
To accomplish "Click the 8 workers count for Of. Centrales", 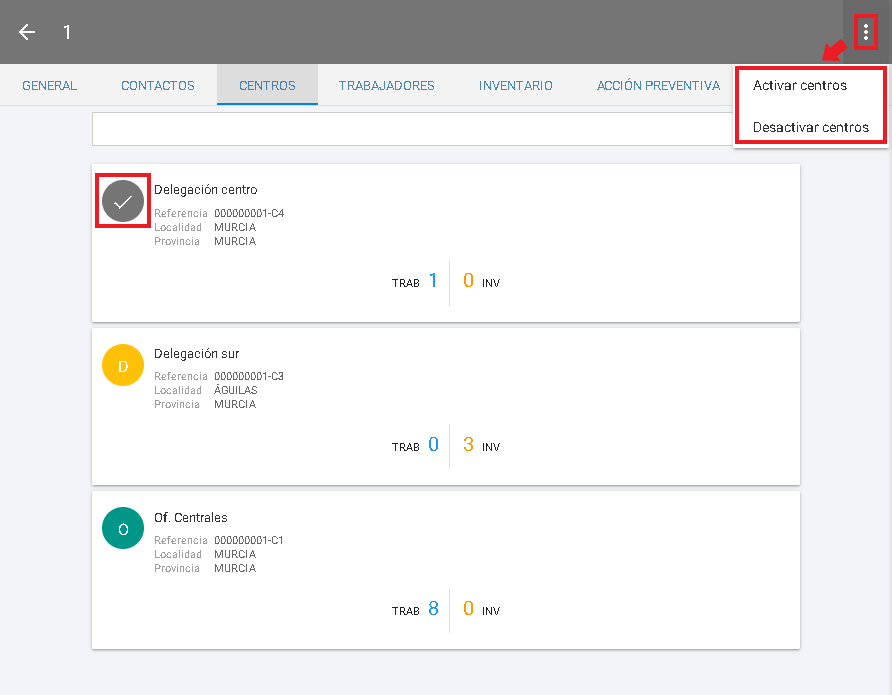I will [x=433, y=609].
